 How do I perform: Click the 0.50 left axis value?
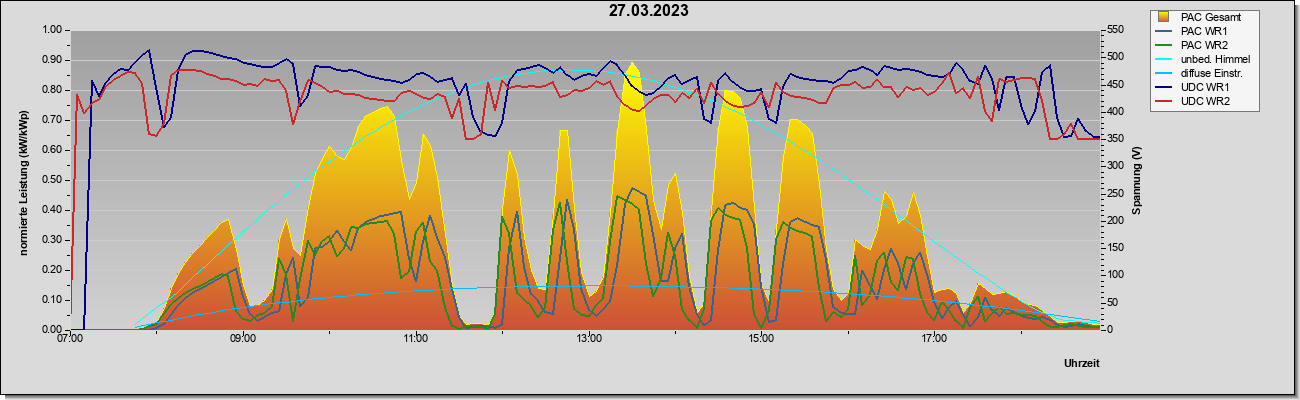point(53,180)
